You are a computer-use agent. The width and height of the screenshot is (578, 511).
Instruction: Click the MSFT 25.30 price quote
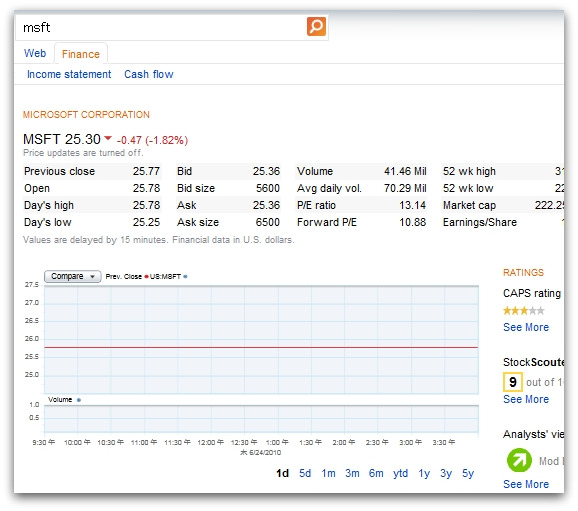click(62, 139)
